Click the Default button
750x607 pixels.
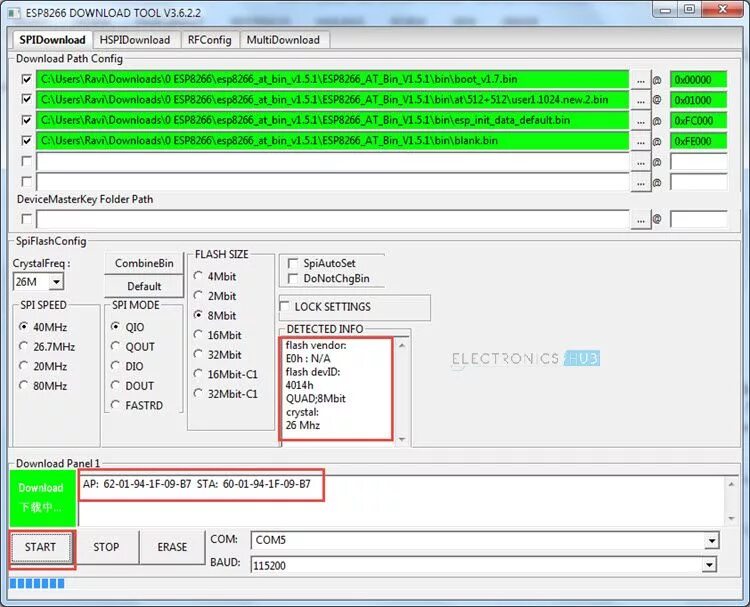point(144,287)
